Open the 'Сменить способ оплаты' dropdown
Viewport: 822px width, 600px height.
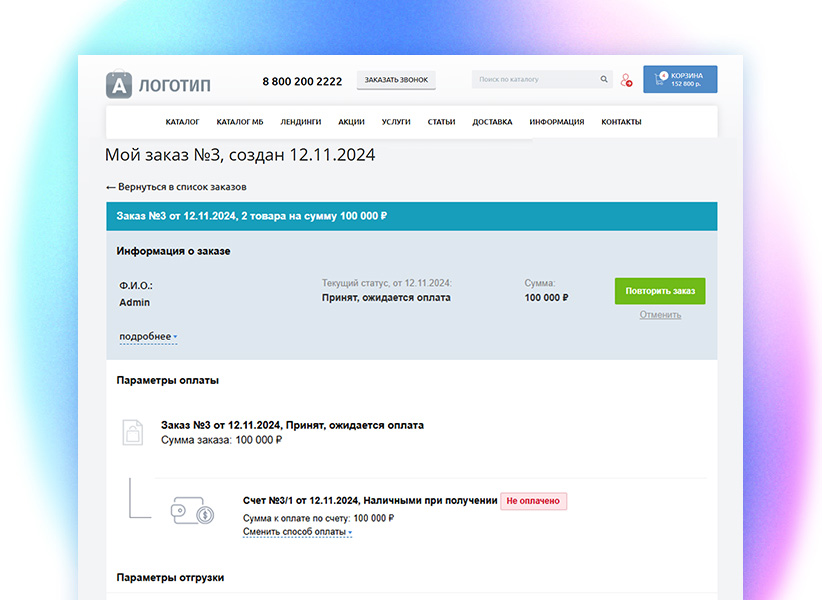click(297, 531)
